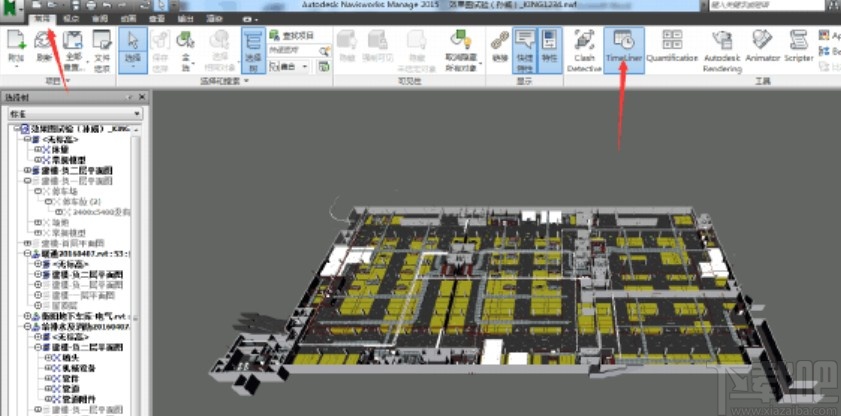Open the Scripter tool

point(799,47)
